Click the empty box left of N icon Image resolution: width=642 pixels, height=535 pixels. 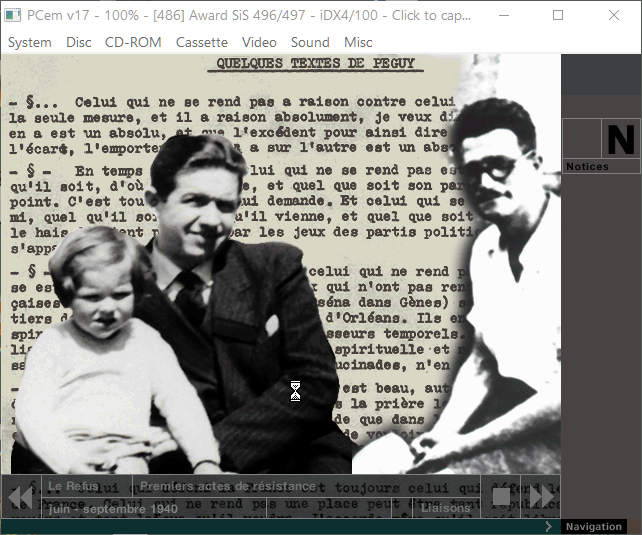pos(582,139)
